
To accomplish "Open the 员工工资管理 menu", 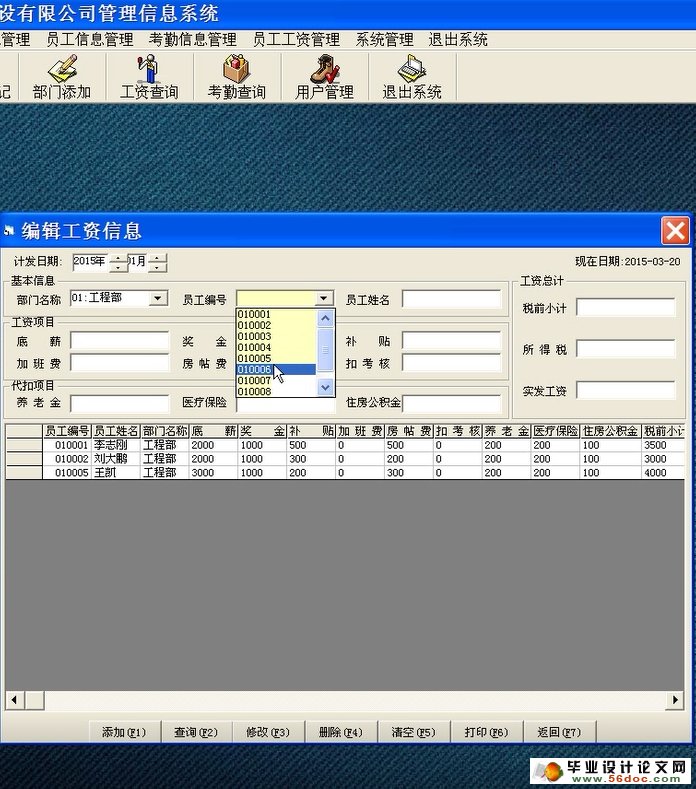I will pos(296,39).
